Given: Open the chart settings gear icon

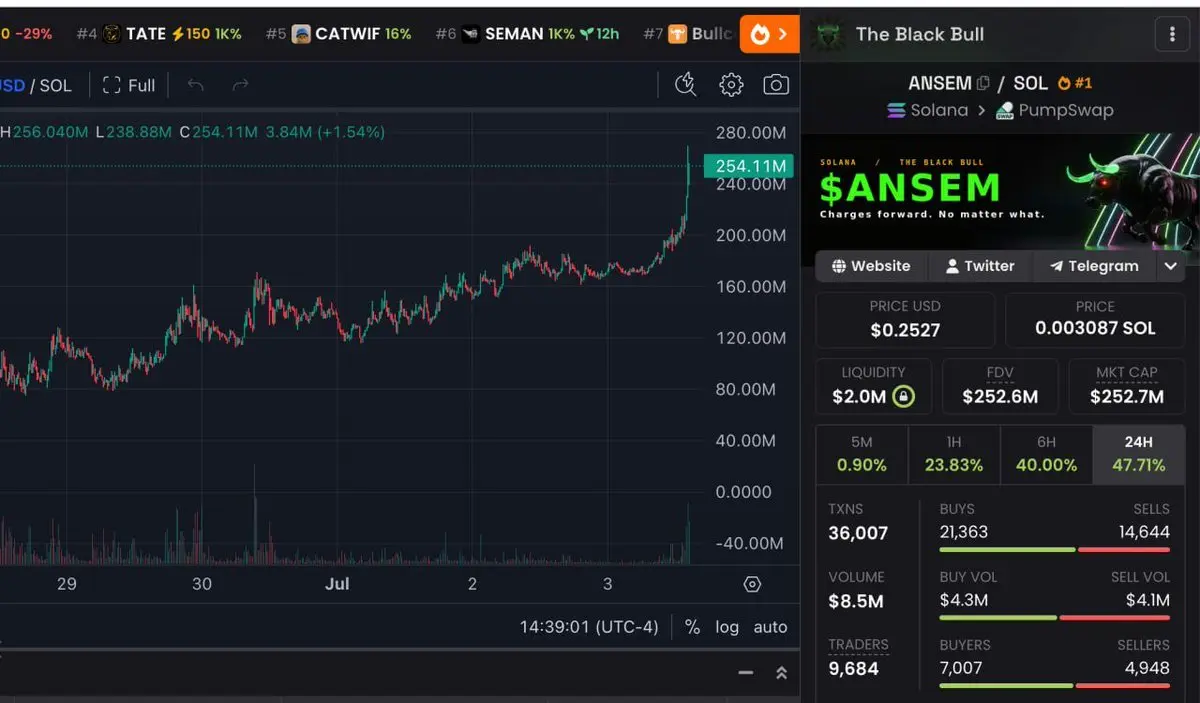Looking at the screenshot, I should pyautogui.click(x=731, y=85).
